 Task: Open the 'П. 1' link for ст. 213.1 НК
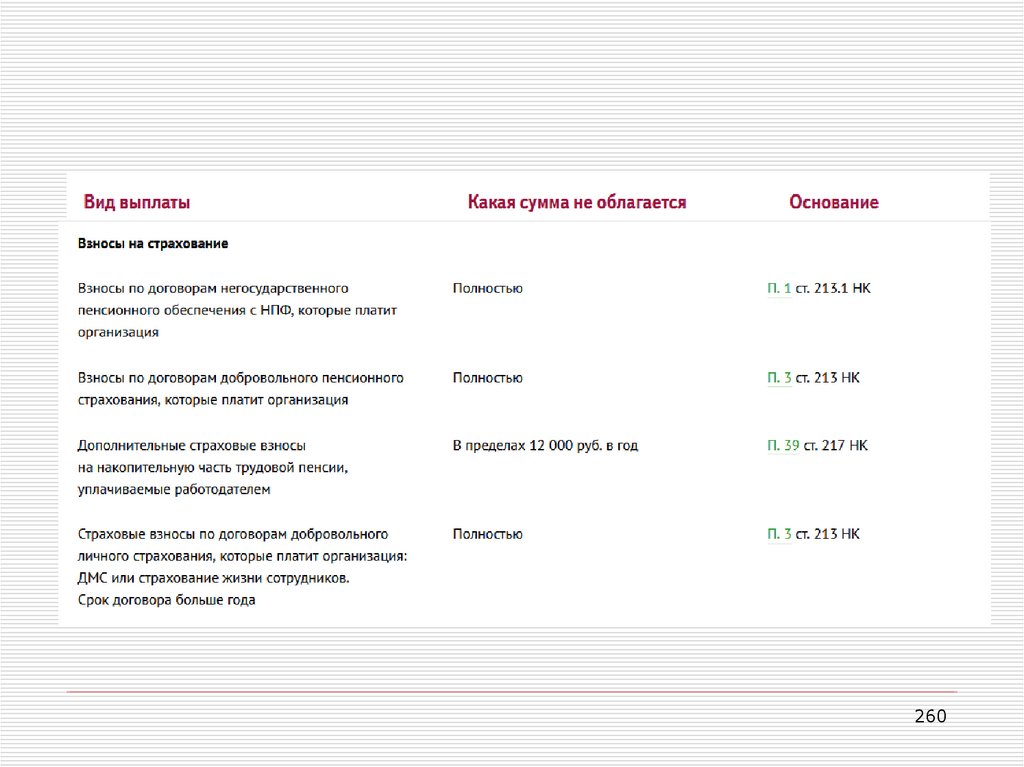(x=779, y=288)
